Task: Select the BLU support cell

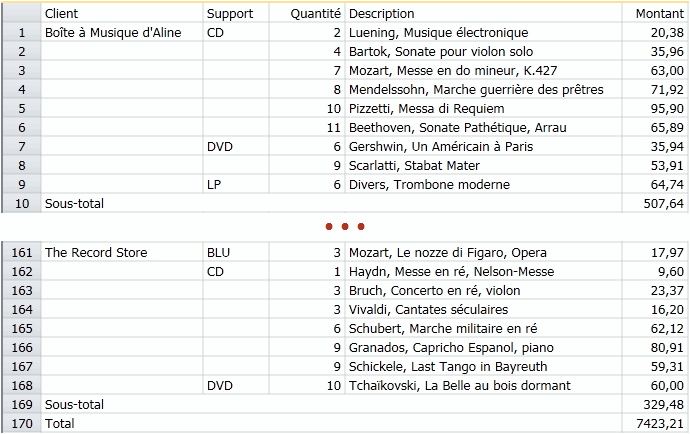Action: 218,253
